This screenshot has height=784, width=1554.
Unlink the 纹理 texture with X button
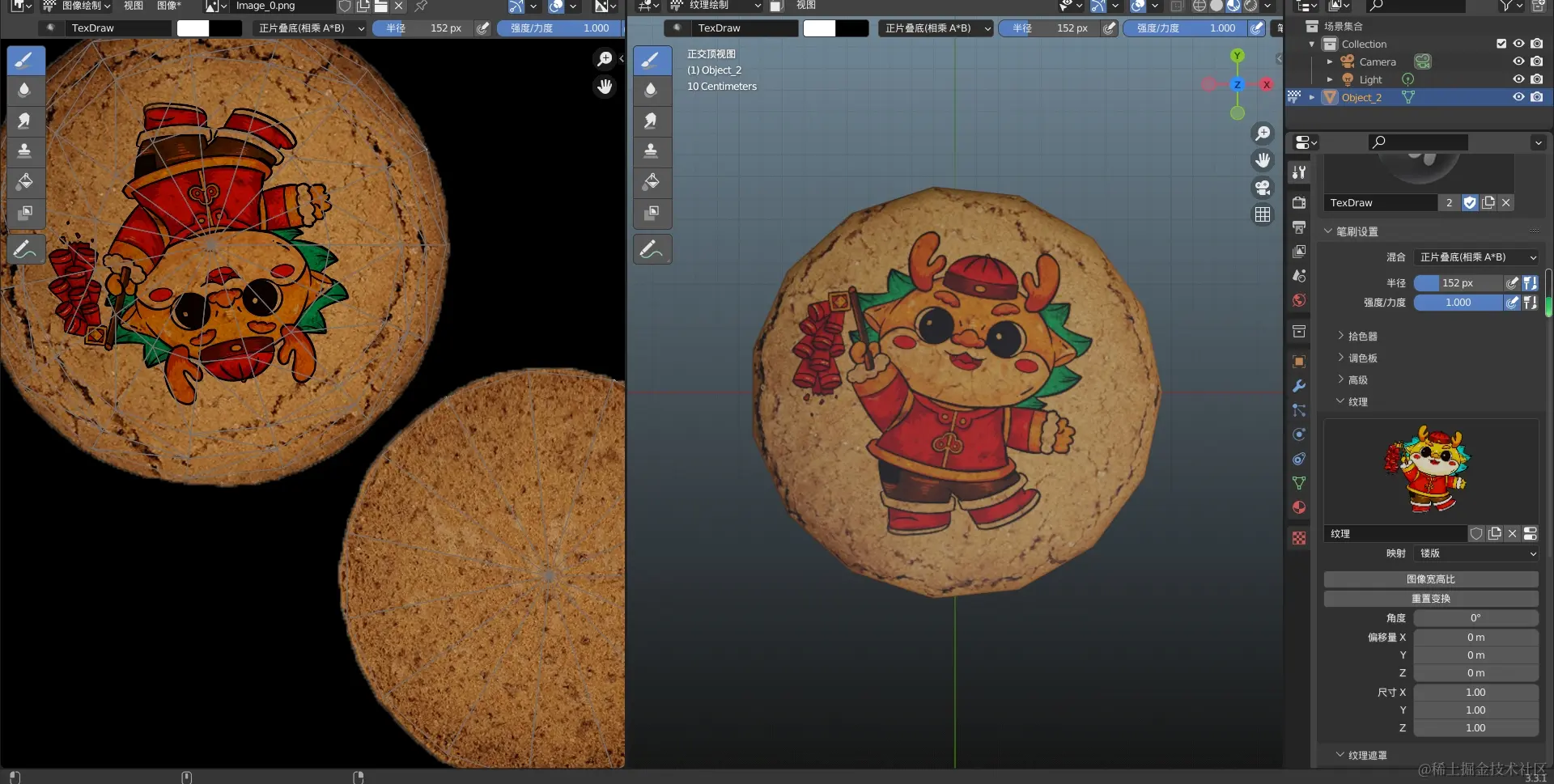pyautogui.click(x=1512, y=534)
